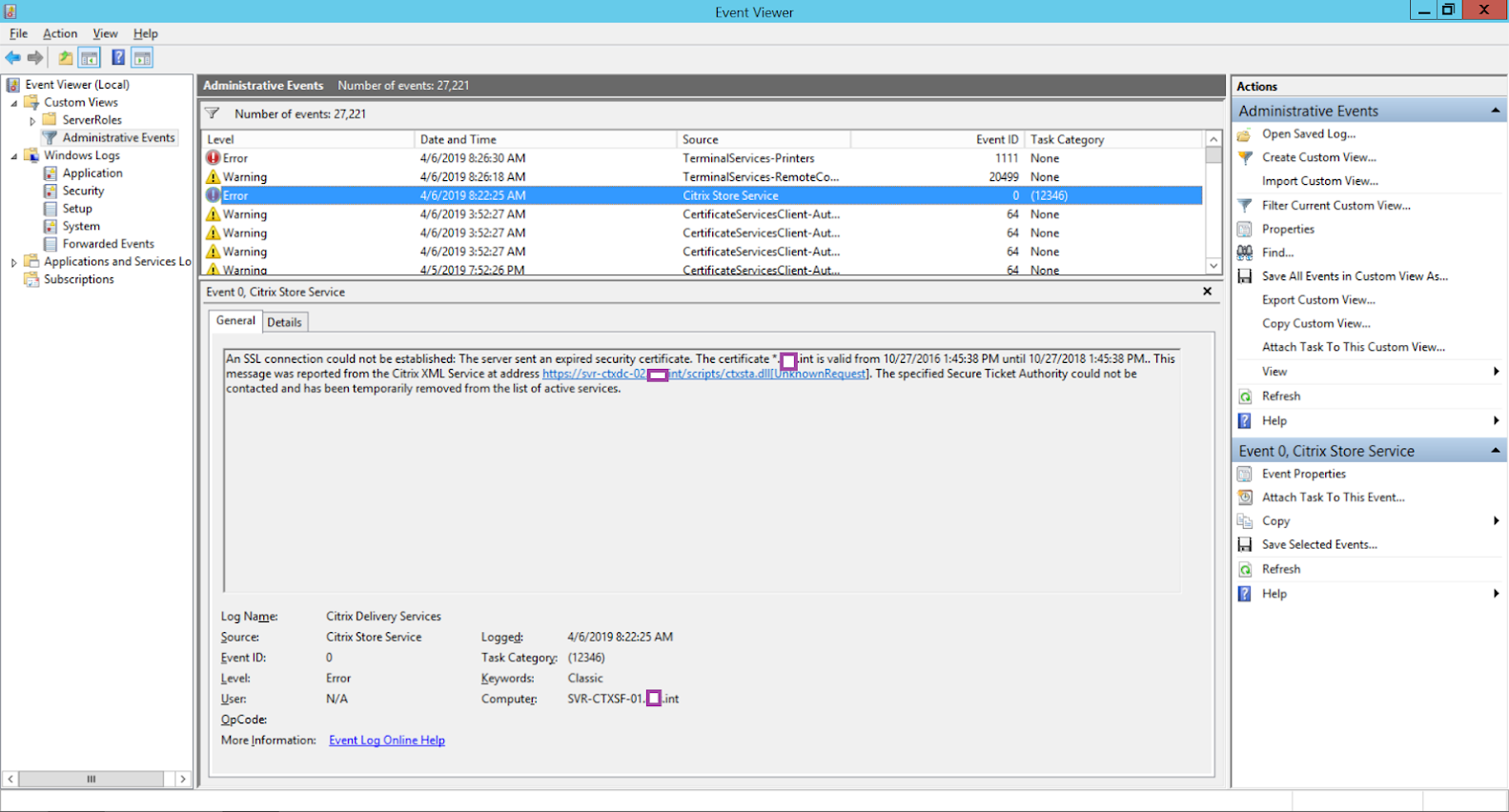Switch to the Details tab

tap(284, 322)
